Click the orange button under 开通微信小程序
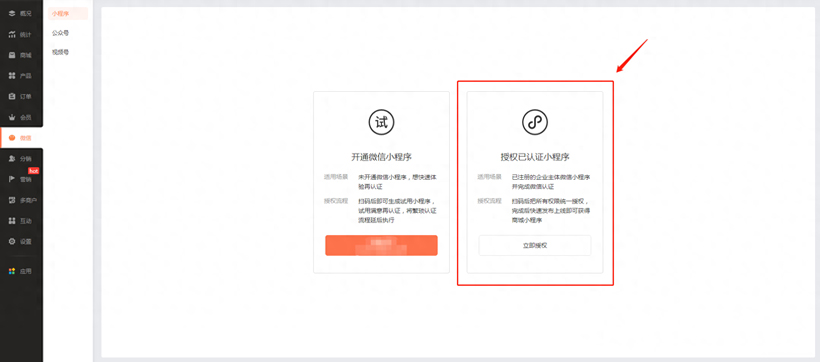820x362 pixels. tap(381, 245)
